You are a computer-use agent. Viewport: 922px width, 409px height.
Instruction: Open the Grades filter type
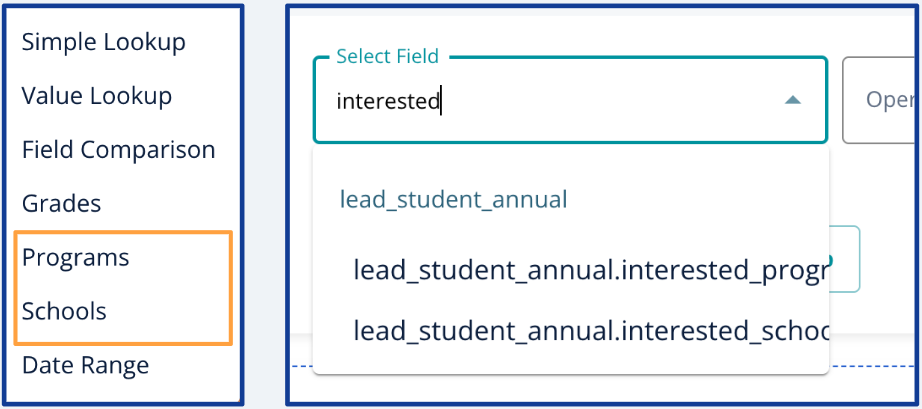pyautogui.click(x=61, y=203)
